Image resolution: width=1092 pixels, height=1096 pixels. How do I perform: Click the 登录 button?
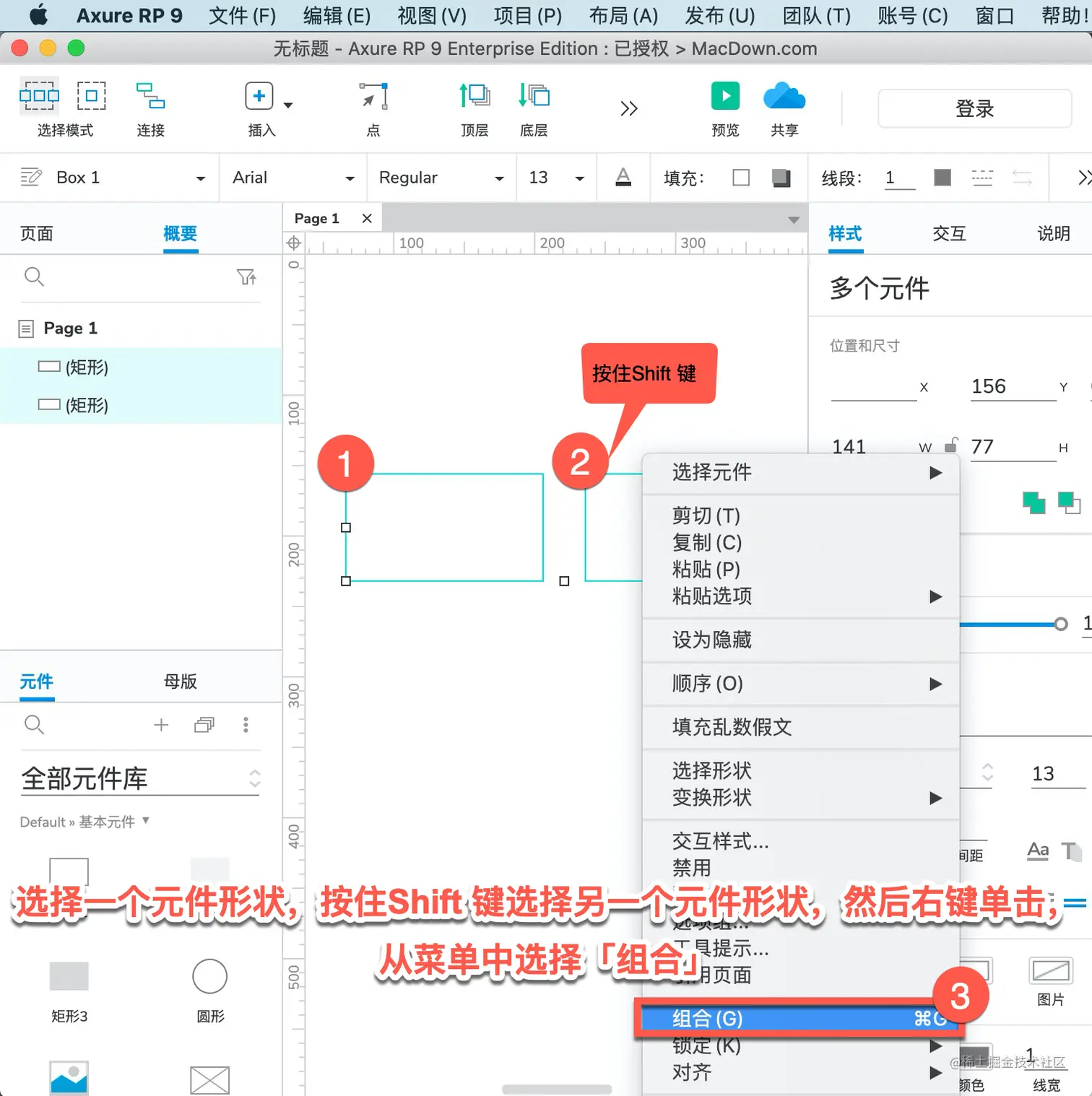point(974,108)
